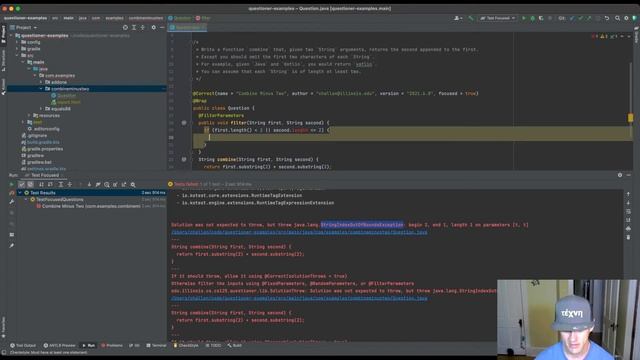Click the Rollback undo arrow icon
The image size is (640, 360).
pyautogui.click(x=607, y=18)
